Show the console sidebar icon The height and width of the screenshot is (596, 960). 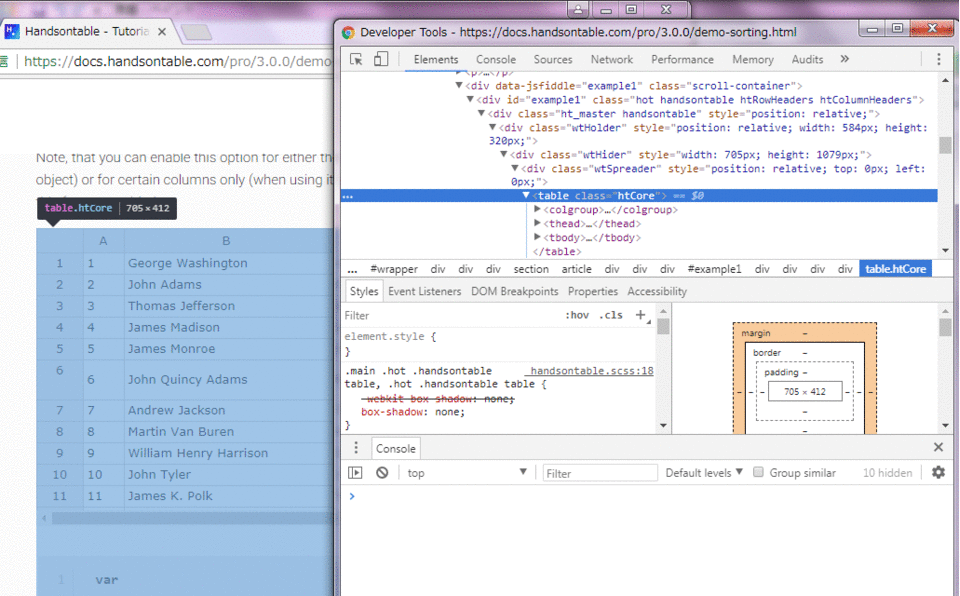355,473
